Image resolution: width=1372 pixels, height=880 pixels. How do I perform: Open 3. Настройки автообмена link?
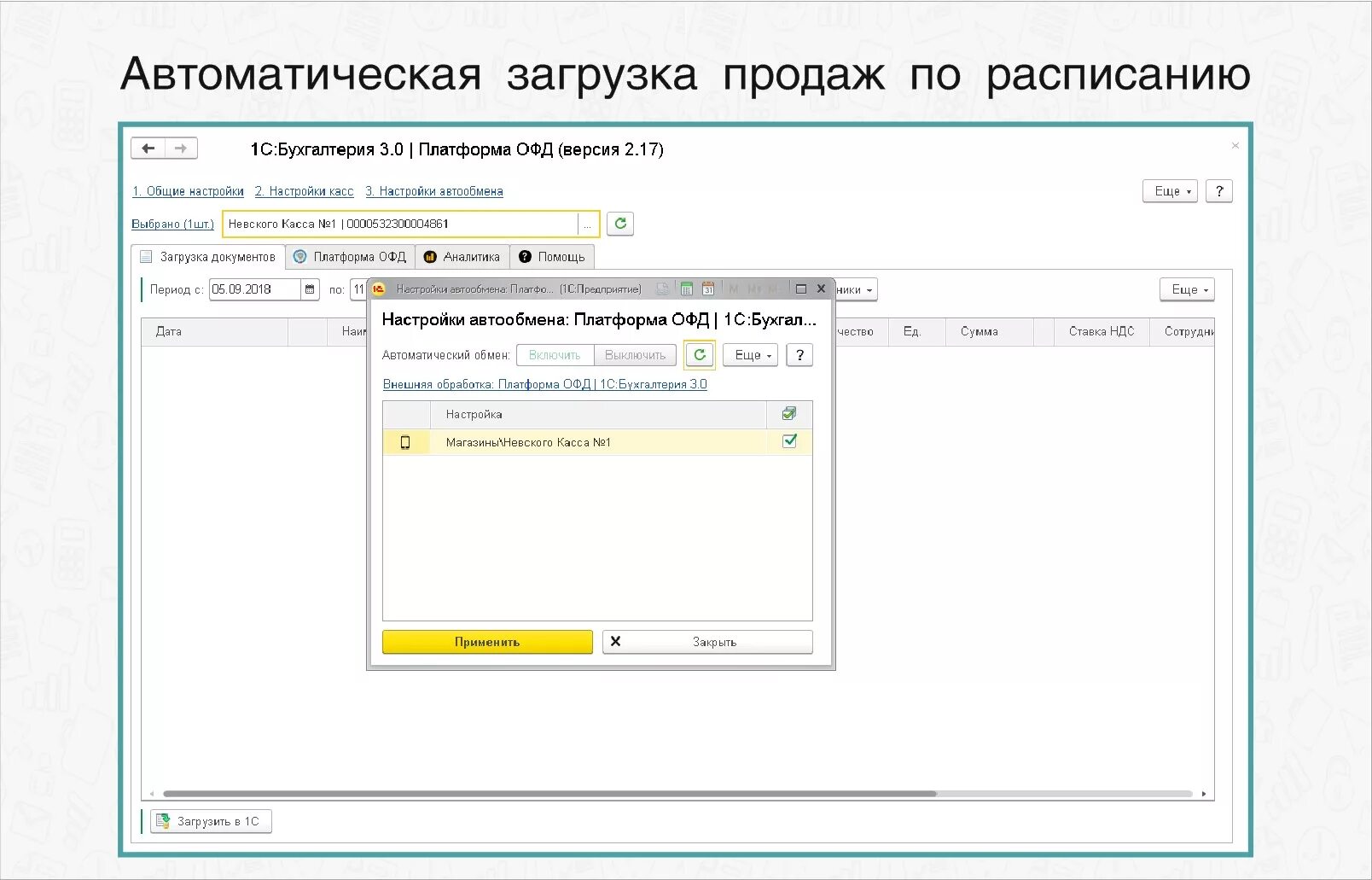coord(434,191)
